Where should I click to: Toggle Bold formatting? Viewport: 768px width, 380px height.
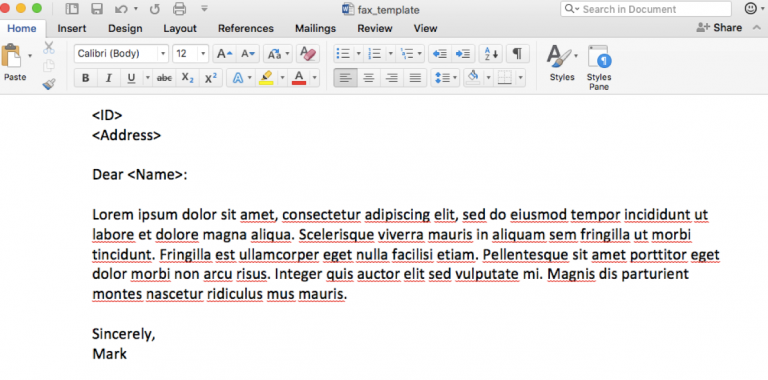[x=86, y=78]
